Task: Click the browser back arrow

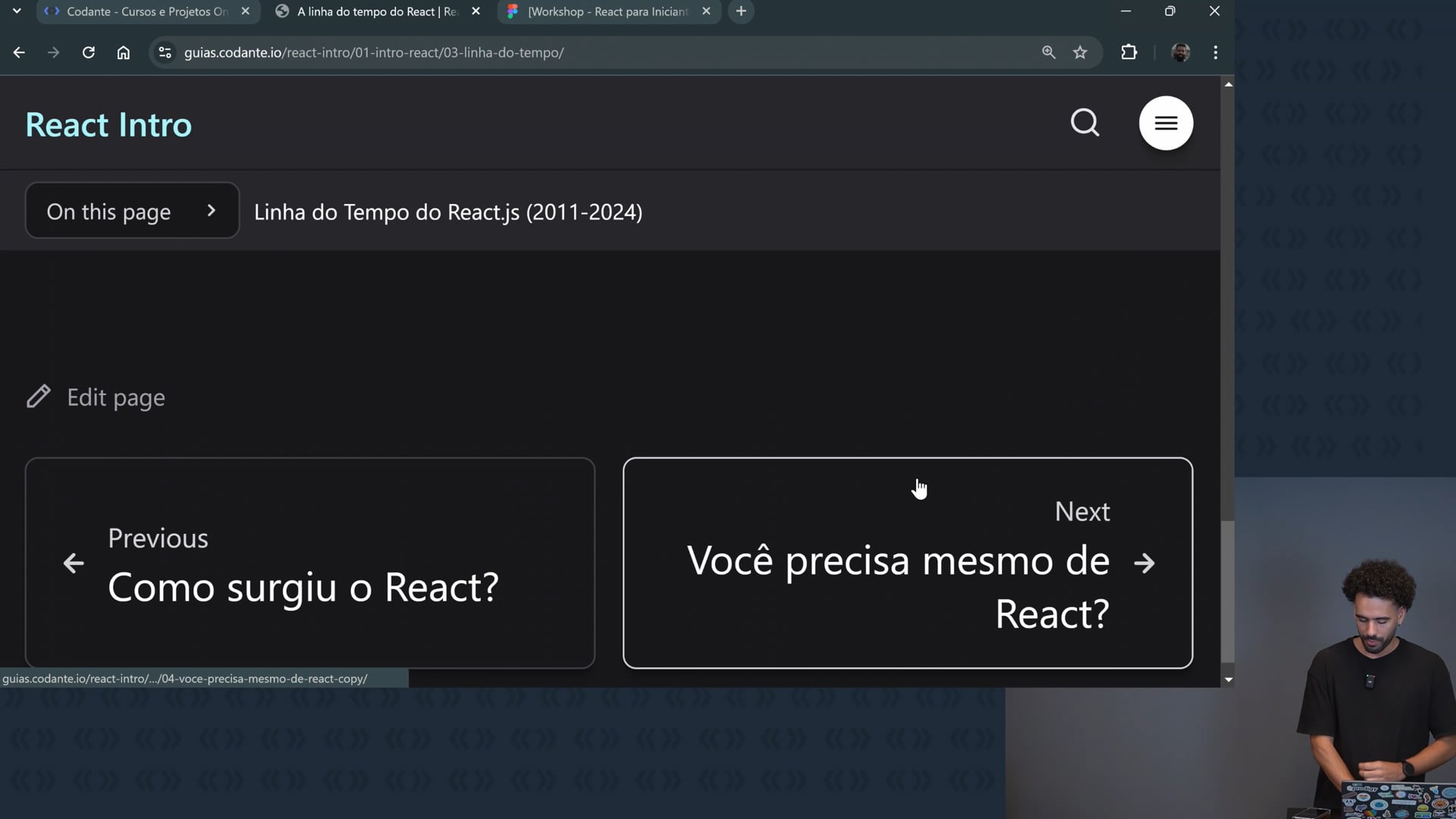Action: pos(19,52)
